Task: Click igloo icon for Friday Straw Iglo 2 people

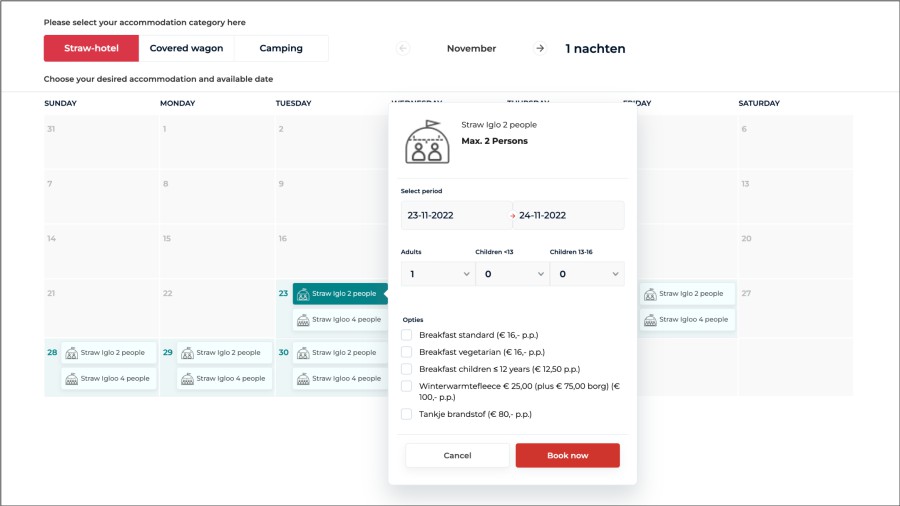Action: pyautogui.click(x=650, y=294)
